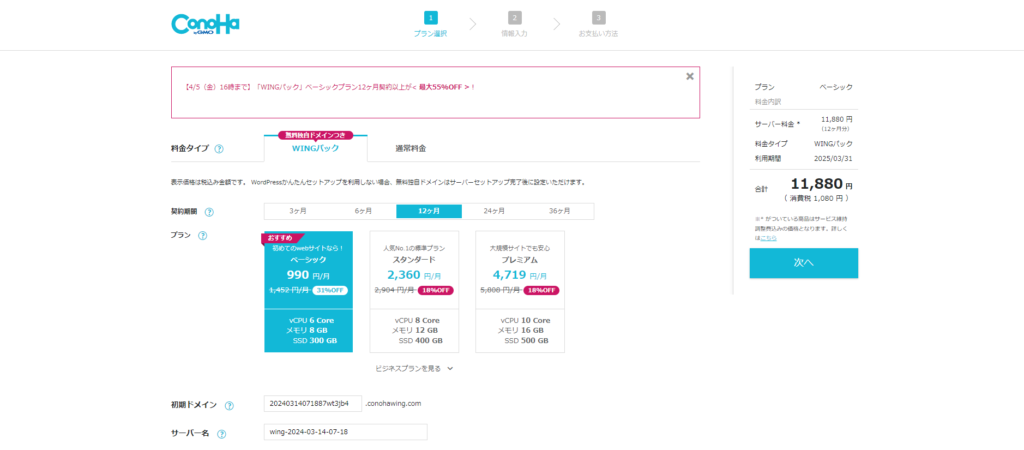The width and height of the screenshot is (1024, 450).
Task: Choose the 6ヶ月 contract period
Action: [363, 211]
